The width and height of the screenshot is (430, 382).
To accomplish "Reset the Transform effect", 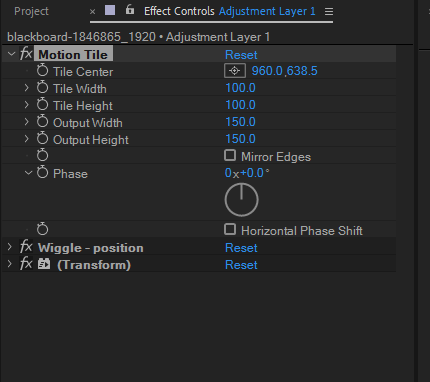I will pos(241,265).
